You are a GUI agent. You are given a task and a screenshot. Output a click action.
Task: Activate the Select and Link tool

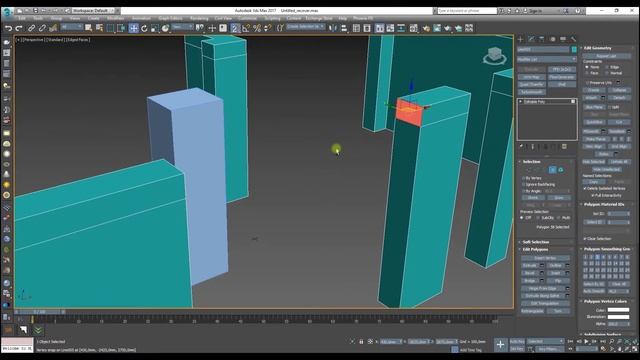pos(31,28)
